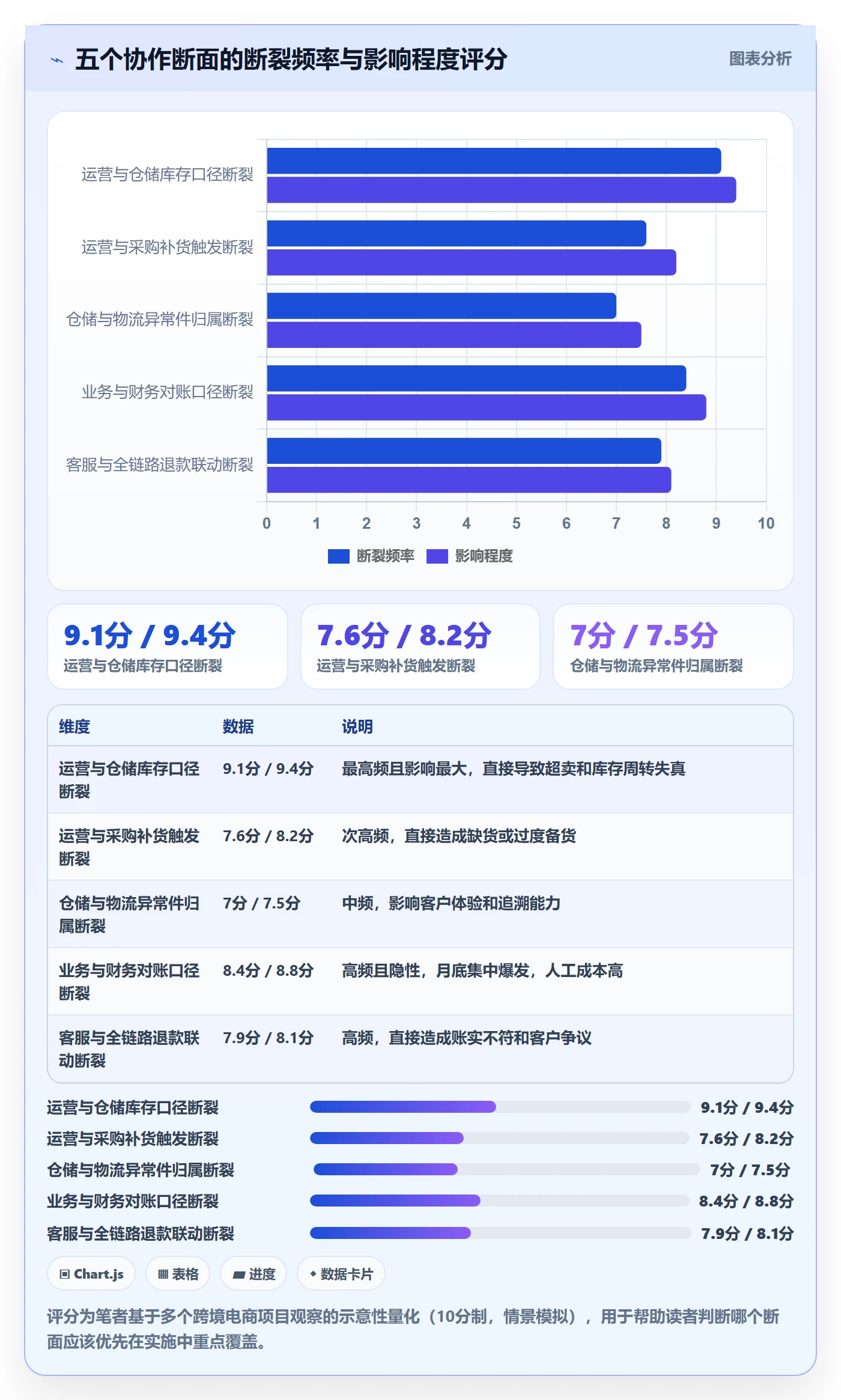Select description 中频，影响客户体验和追溯能力

451,903
